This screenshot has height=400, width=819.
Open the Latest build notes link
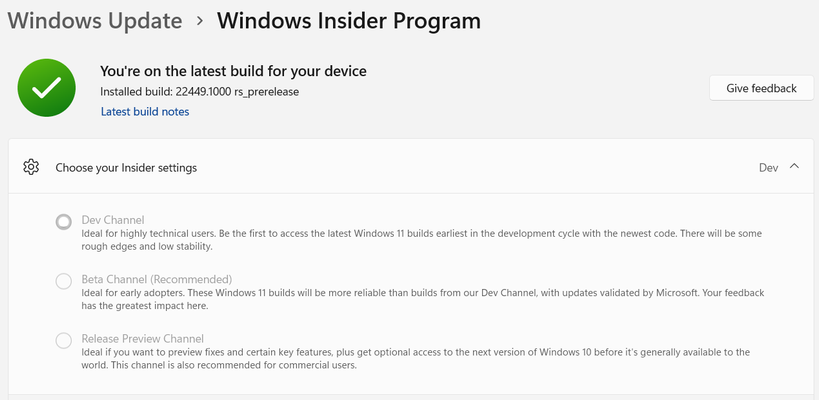(145, 112)
